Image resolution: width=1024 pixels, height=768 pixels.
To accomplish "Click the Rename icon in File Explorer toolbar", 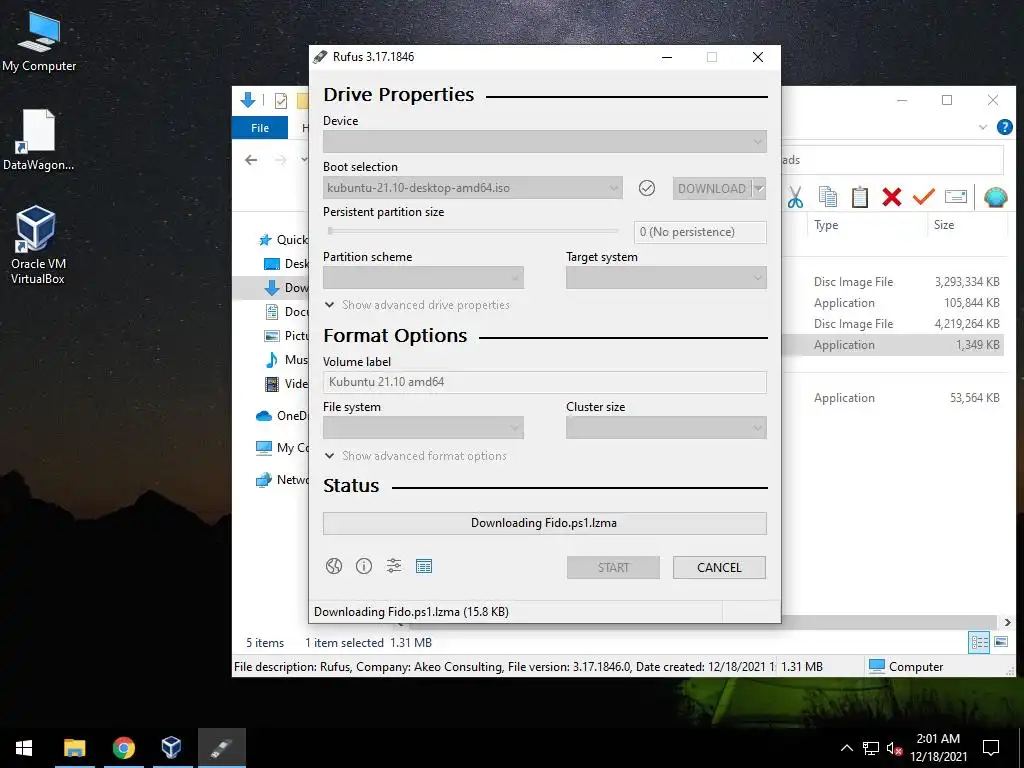I will click(x=955, y=197).
